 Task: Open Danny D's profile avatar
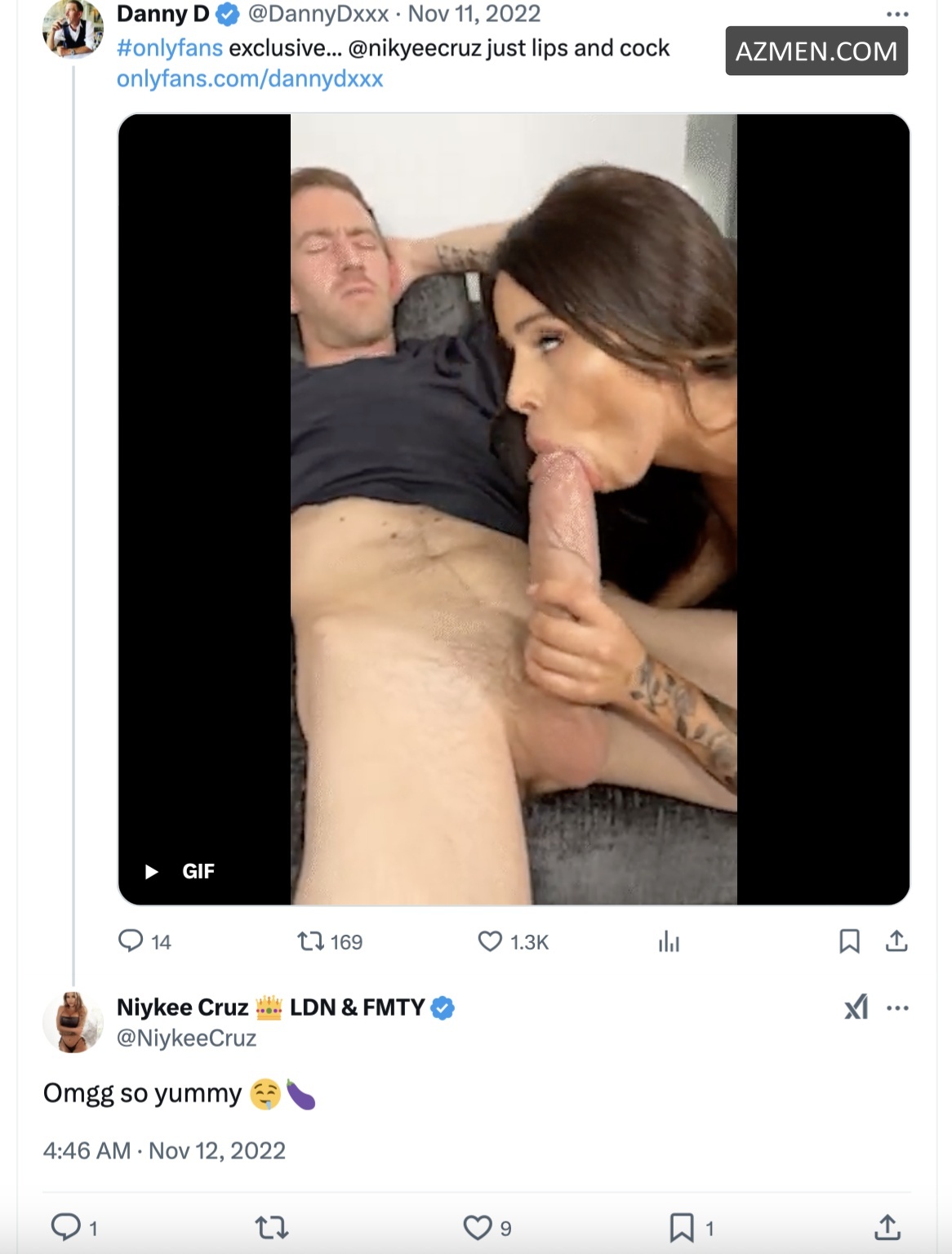(73, 29)
